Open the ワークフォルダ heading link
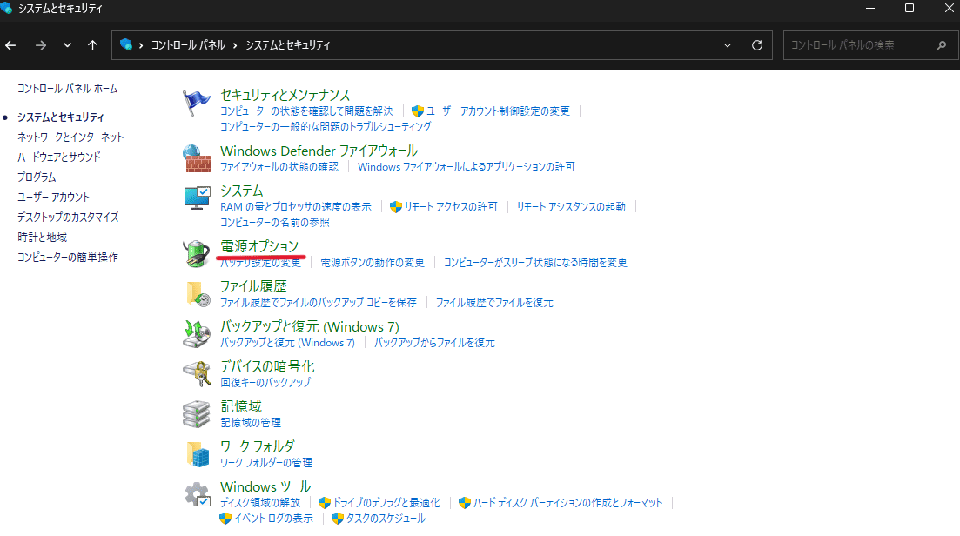Image resolution: width=960 pixels, height=536 pixels. point(257,447)
